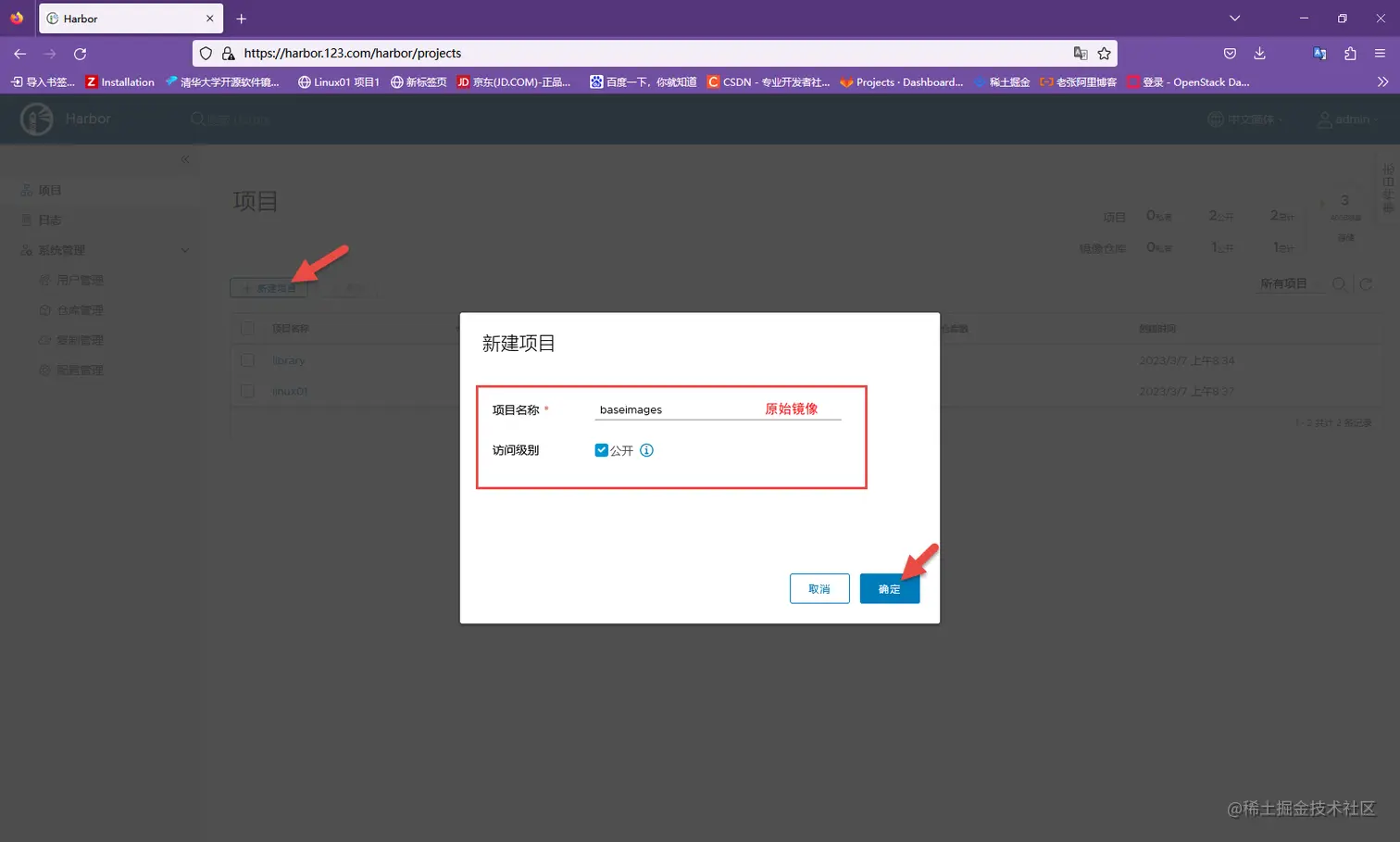Open 仓库管理 in the sidebar
Image resolution: width=1400 pixels, height=842 pixels.
[x=82, y=309]
